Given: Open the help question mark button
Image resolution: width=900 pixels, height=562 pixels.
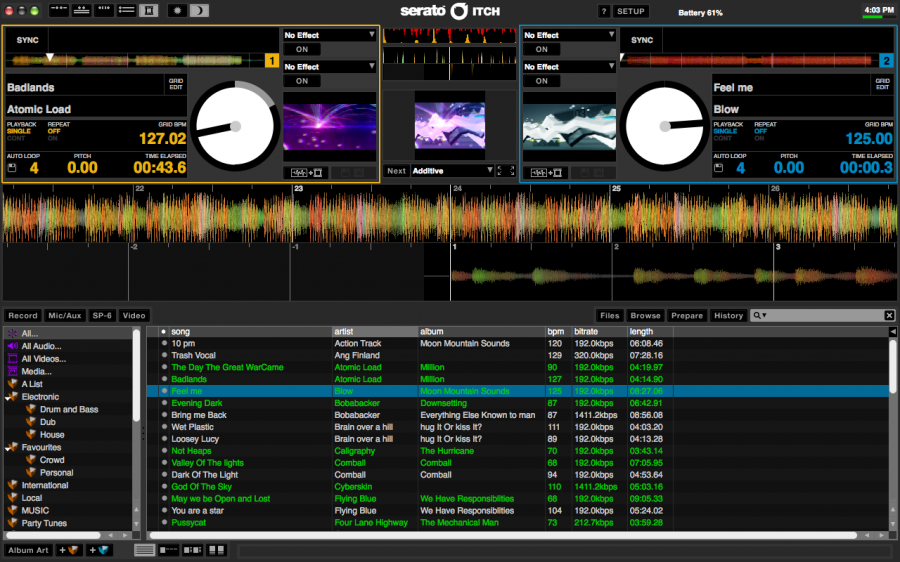Looking at the screenshot, I should tap(604, 11).
